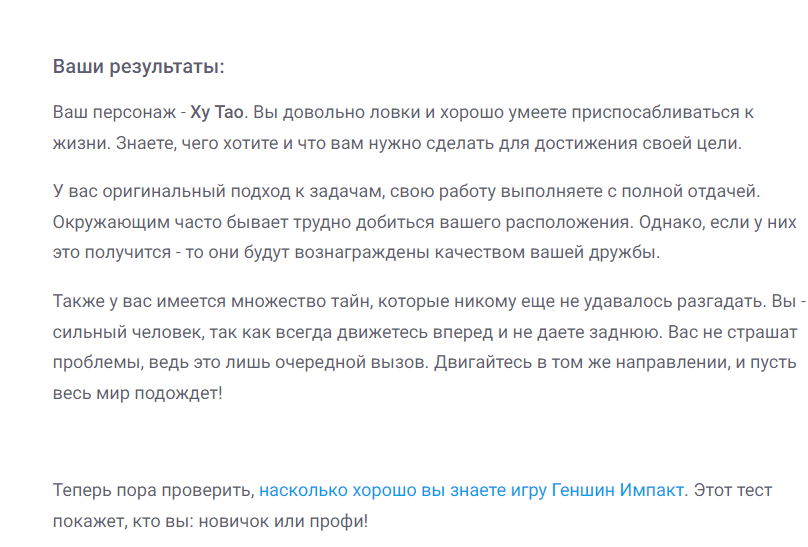Screen dimensions: 808x547
Task: Click the bold character name 'Ху Тао'
Action: pos(217,112)
